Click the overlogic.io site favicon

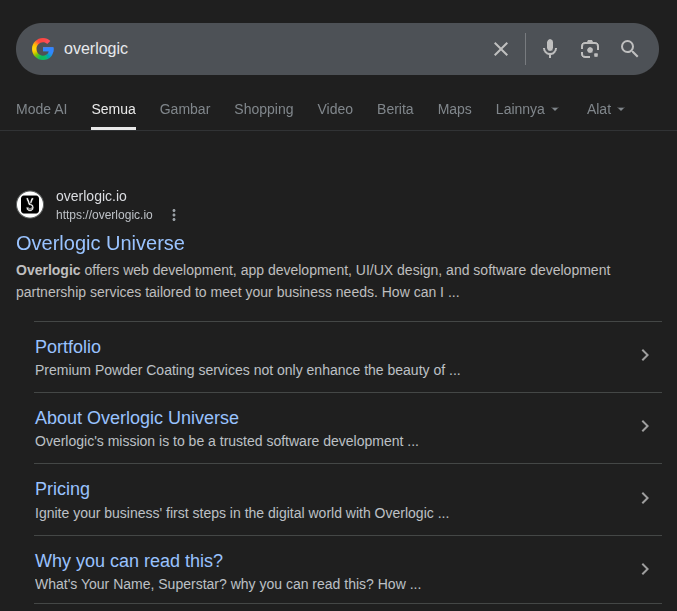[x=30, y=205]
